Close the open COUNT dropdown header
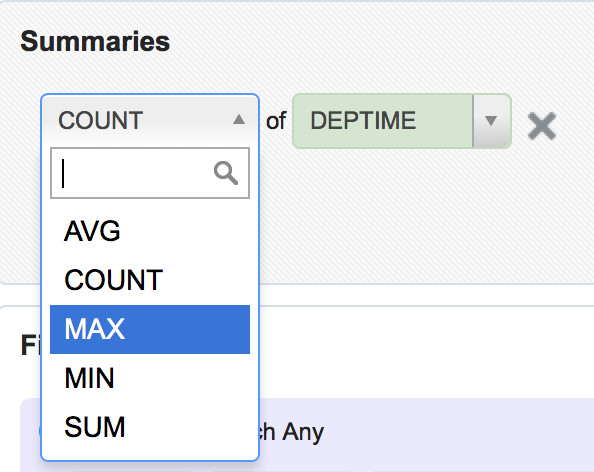The height and width of the screenshot is (472, 594). pyautogui.click(x=150, y=120)
